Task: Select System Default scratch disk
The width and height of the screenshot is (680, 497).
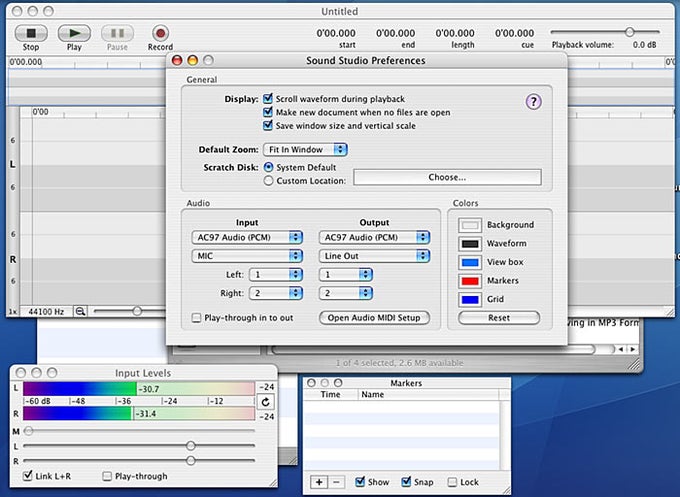Action: [x=268, y=167]
